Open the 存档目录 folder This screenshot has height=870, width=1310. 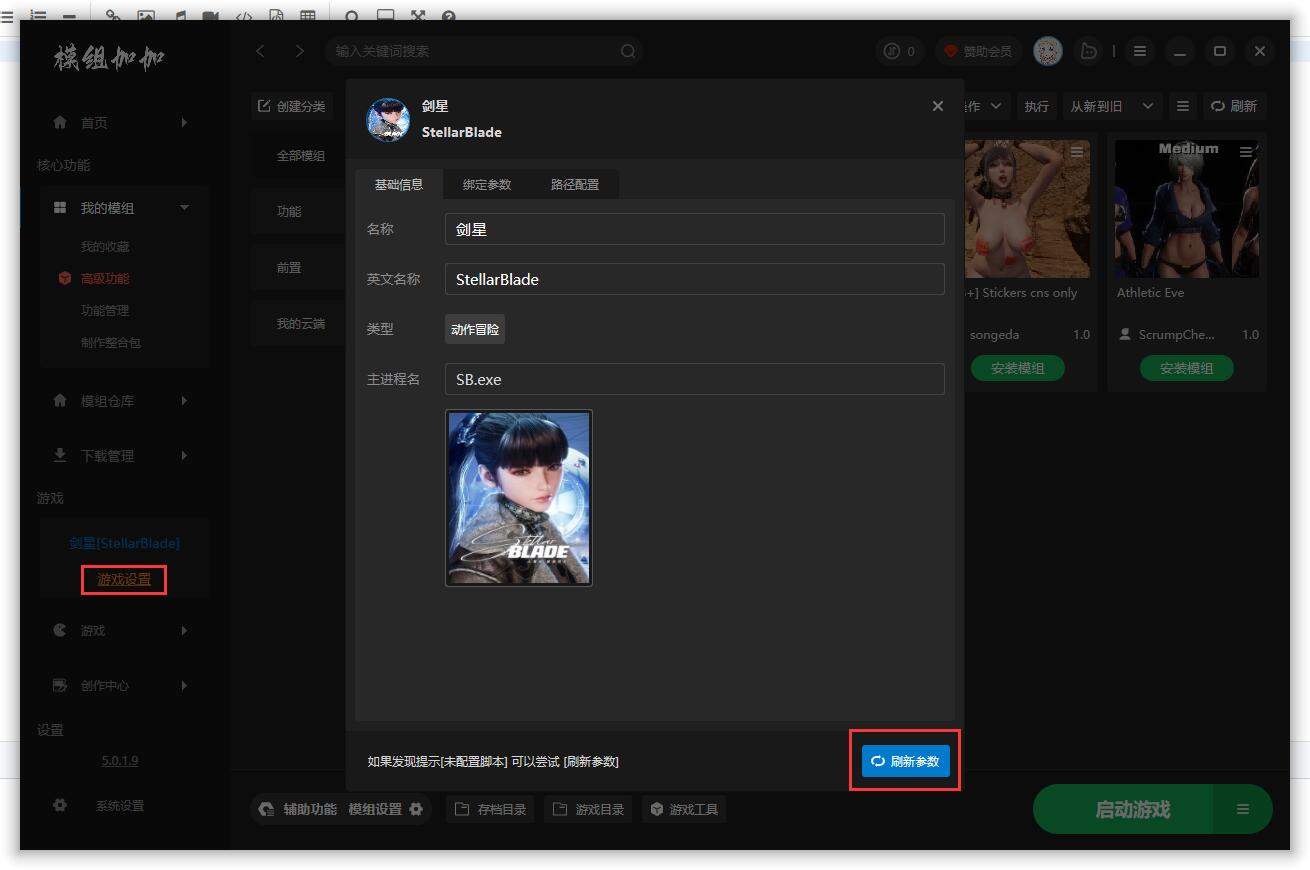pyautogui.click(x=491, y=809)
